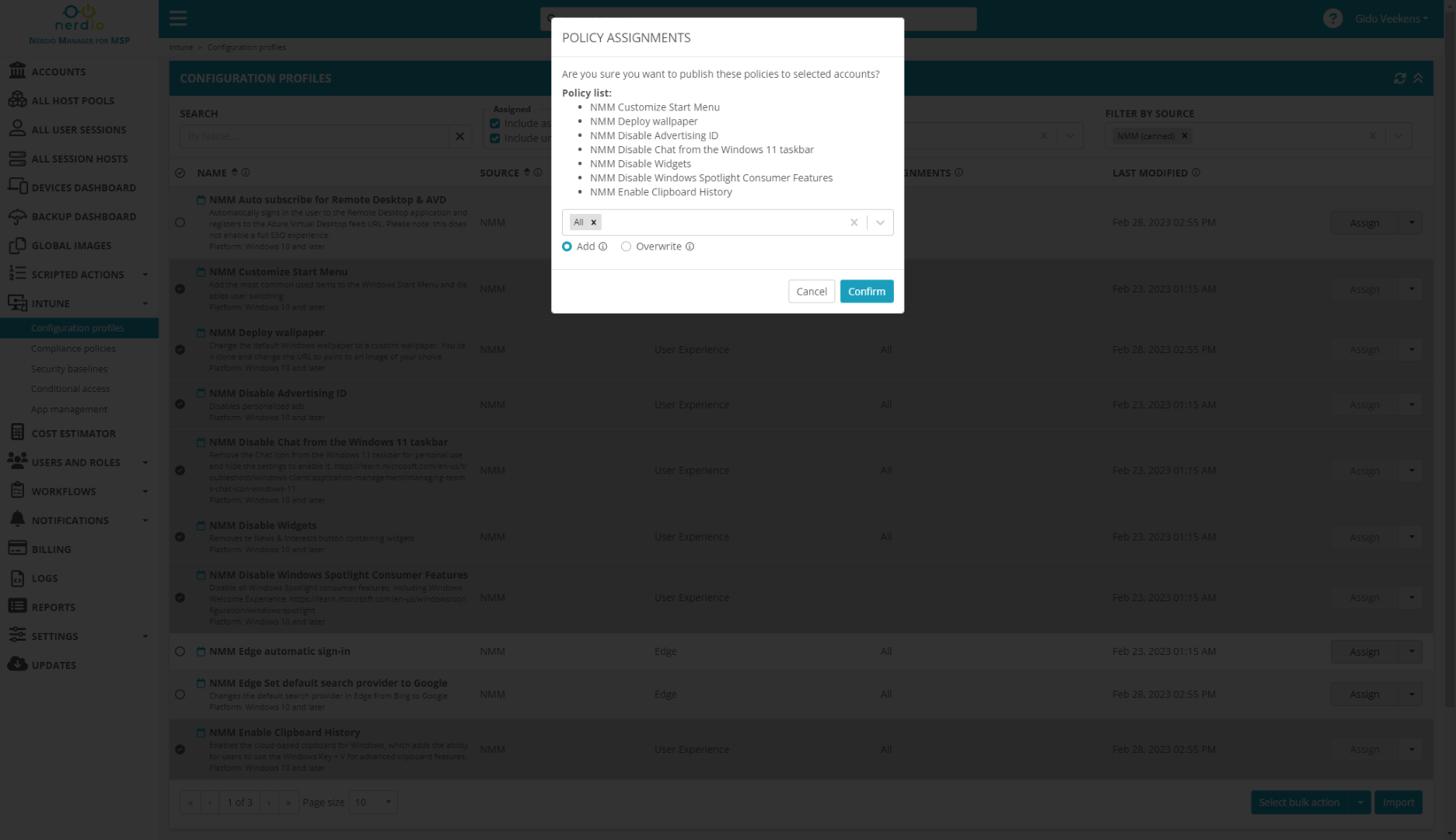This screenshot has height=840, width=1456.
Task: Collapse the Intune submenu arrow
Action: (x=145, y=303)
